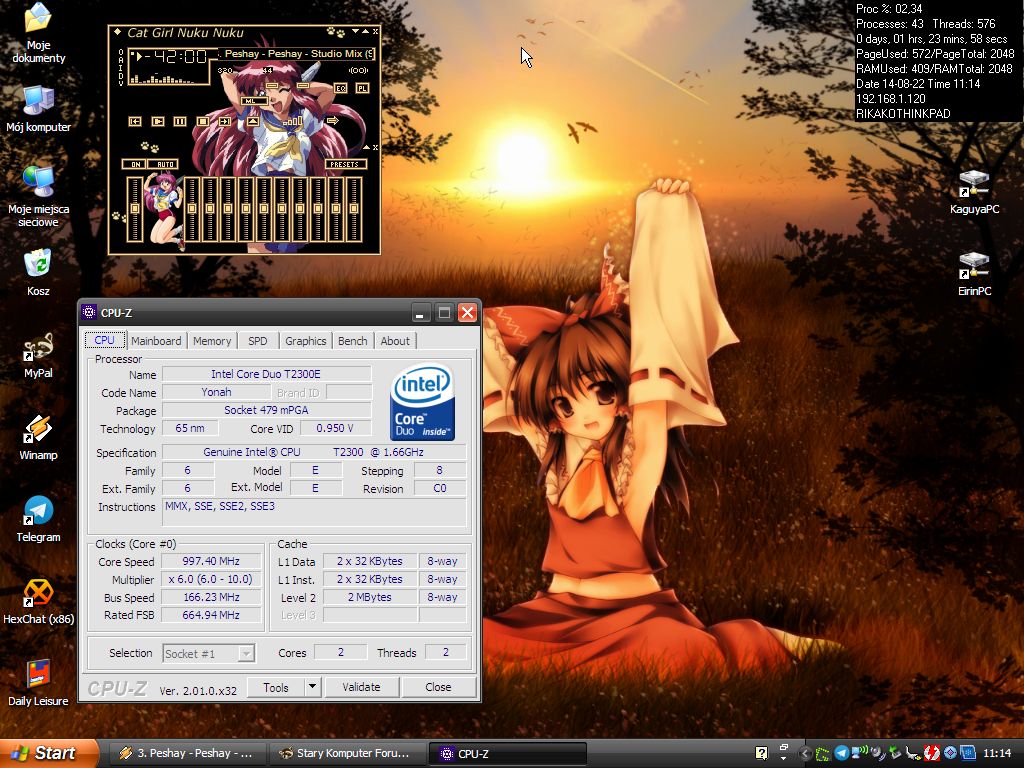Open the Moje dokumenty desktop icon

click(x=38, y=33)
